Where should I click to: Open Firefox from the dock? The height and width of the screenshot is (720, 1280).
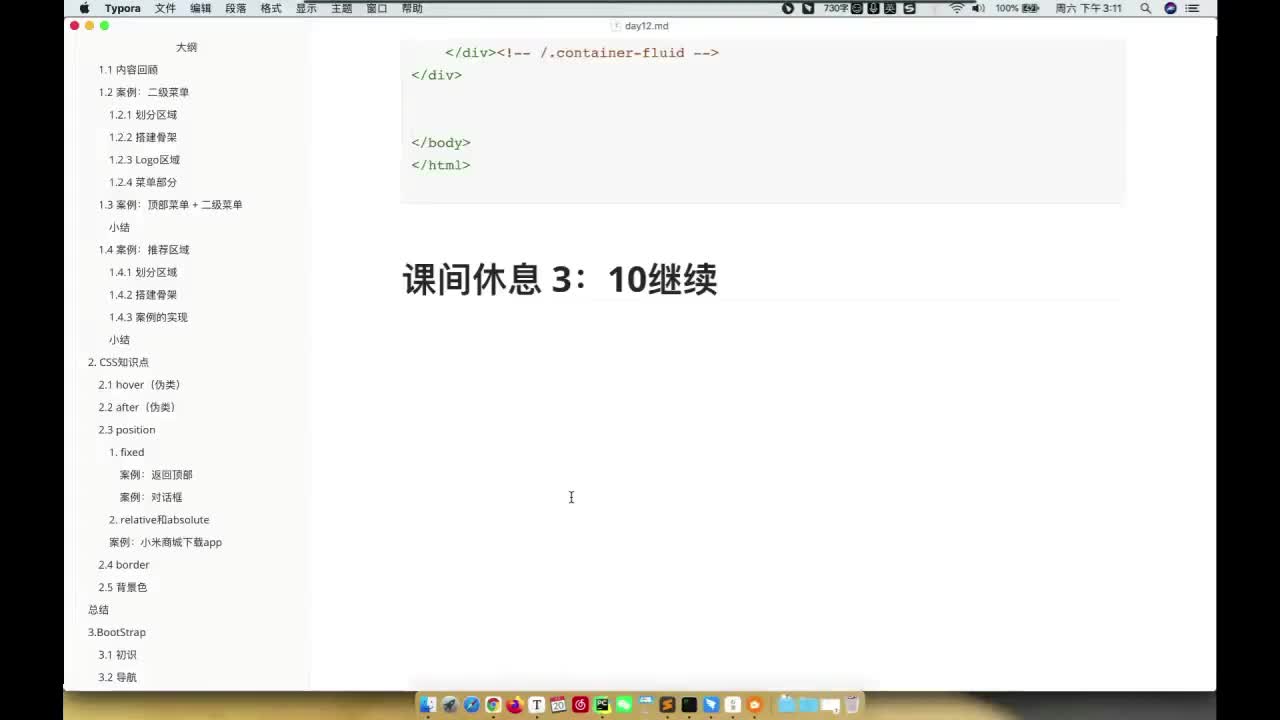point(515,705)
